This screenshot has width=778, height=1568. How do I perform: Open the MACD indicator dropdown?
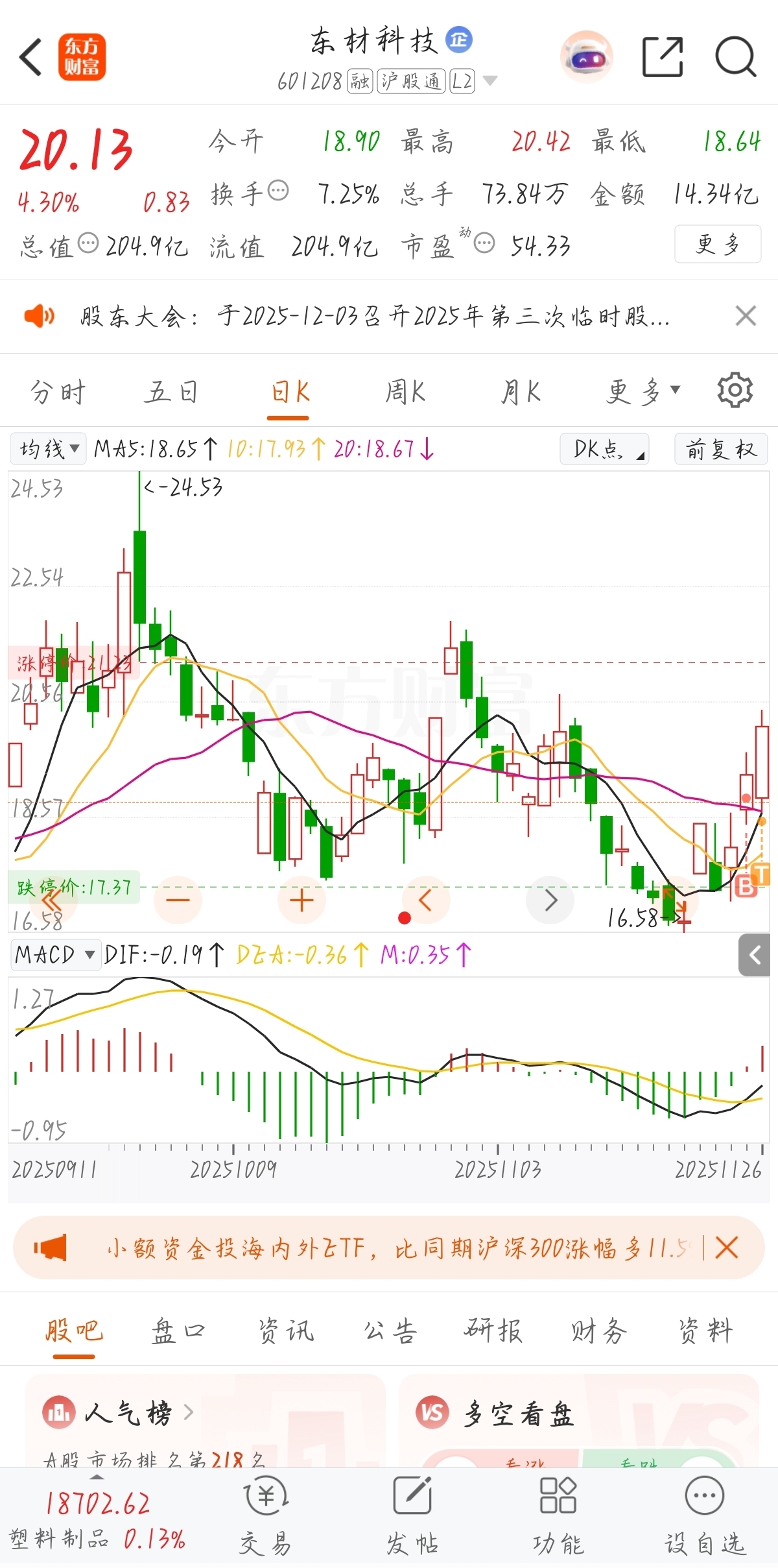point(56,955)
